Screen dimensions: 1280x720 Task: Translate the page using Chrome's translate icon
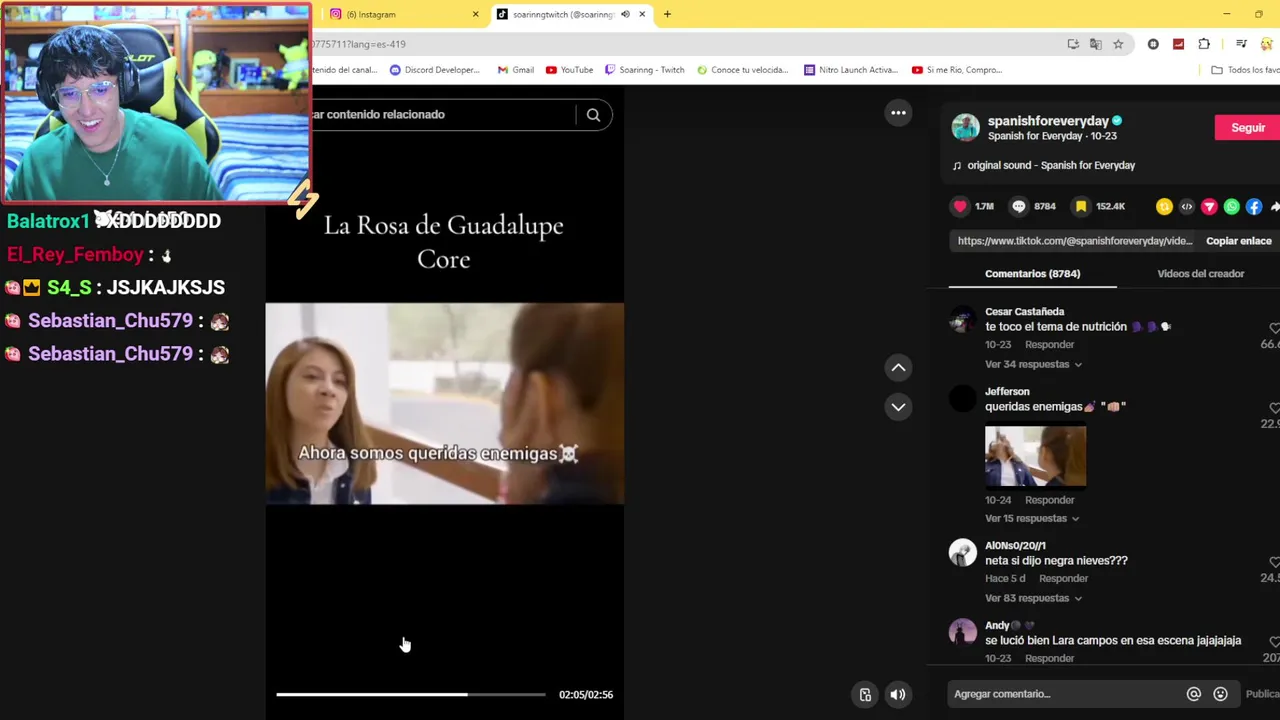1095,44
